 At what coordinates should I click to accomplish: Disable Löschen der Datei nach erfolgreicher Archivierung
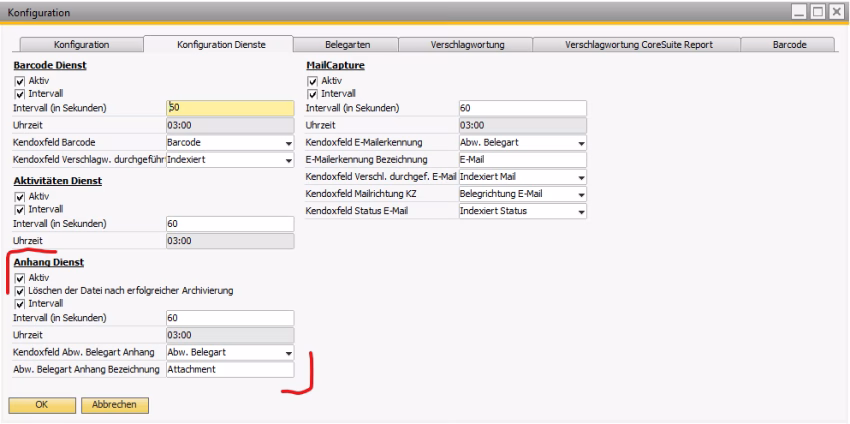19,290
